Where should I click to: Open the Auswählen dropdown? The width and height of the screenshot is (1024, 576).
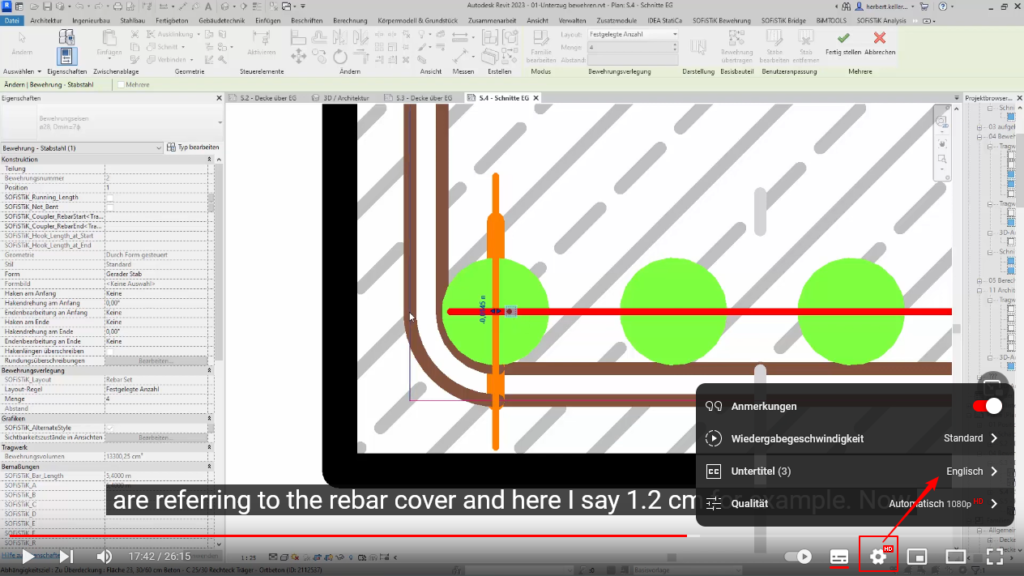click(22, 71)
